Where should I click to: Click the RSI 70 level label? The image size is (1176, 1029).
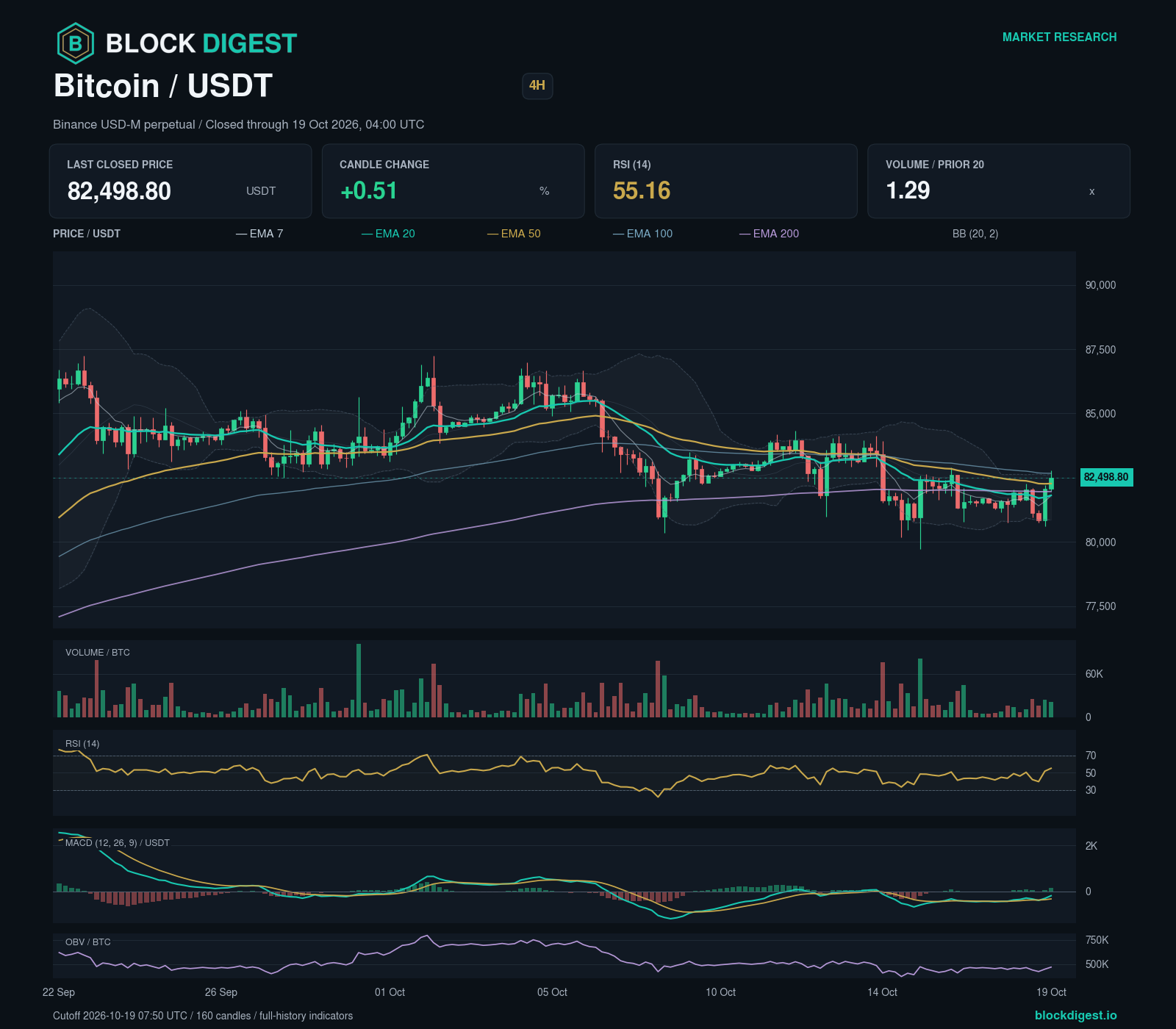pyautogui.click(x=1091, y=756)
